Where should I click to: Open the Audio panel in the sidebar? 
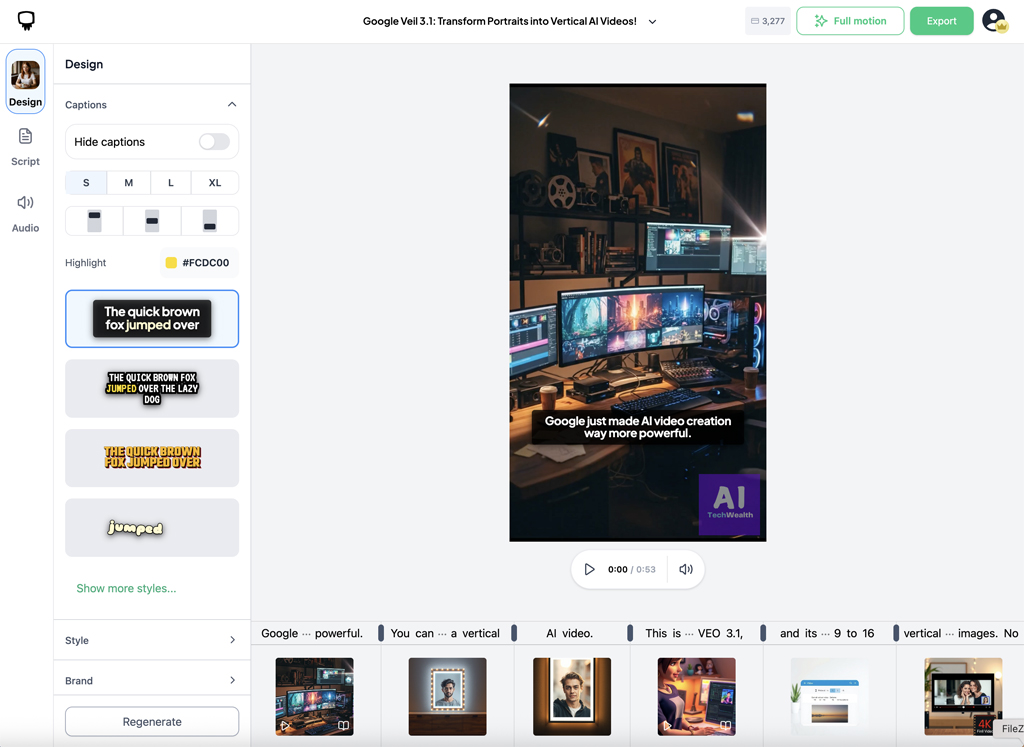[25, 213]
